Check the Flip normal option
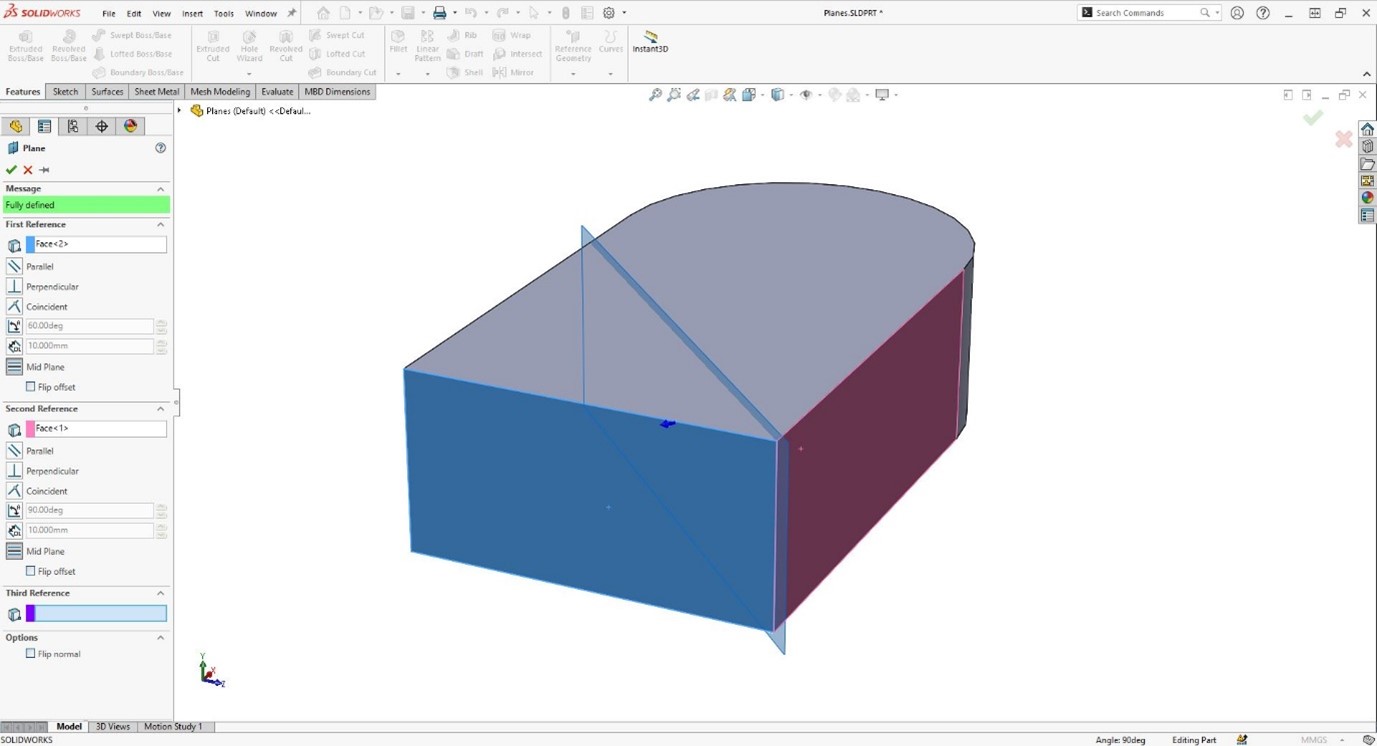This screenshot has width=1377, height=746. coord(31,654)
